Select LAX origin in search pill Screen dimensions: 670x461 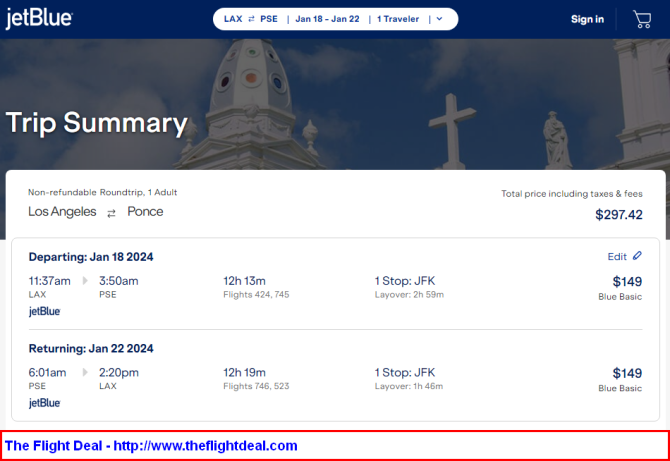pyautogui.click(x=233, y=19)
